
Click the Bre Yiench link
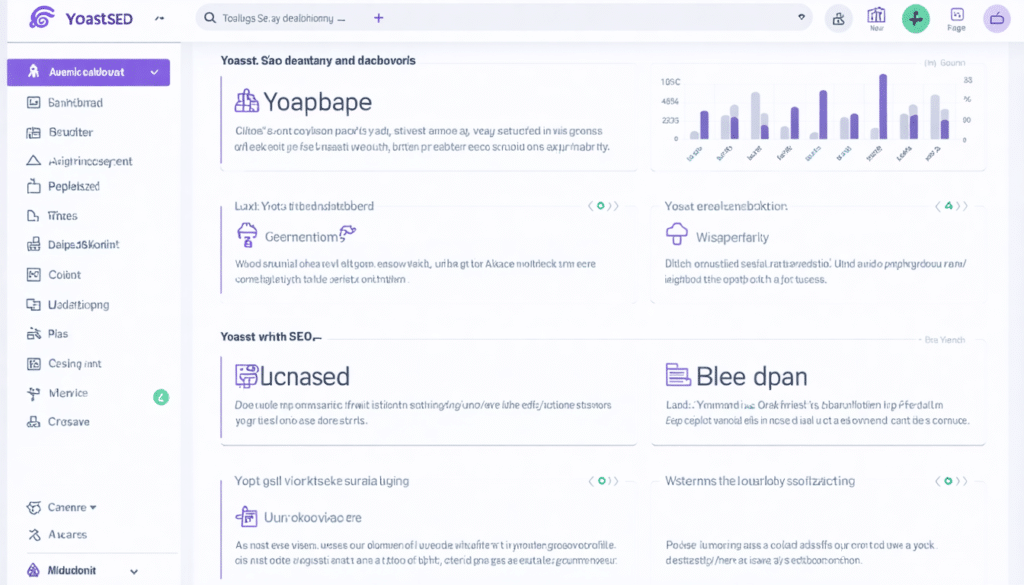point(944,340)
